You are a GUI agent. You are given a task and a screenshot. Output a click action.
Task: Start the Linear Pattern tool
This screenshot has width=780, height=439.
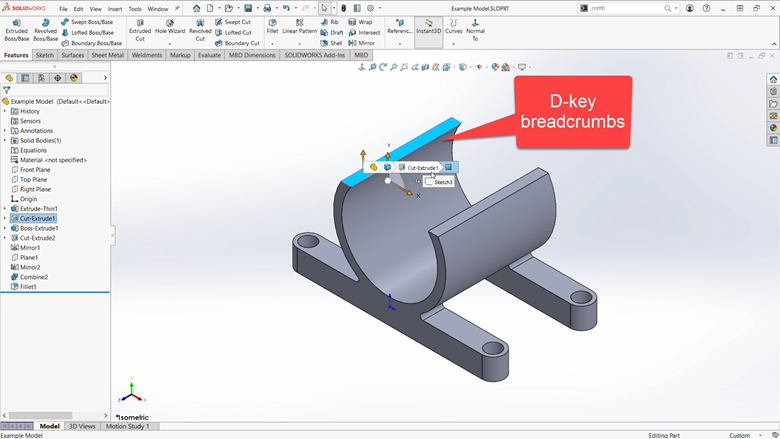[299, 27]
